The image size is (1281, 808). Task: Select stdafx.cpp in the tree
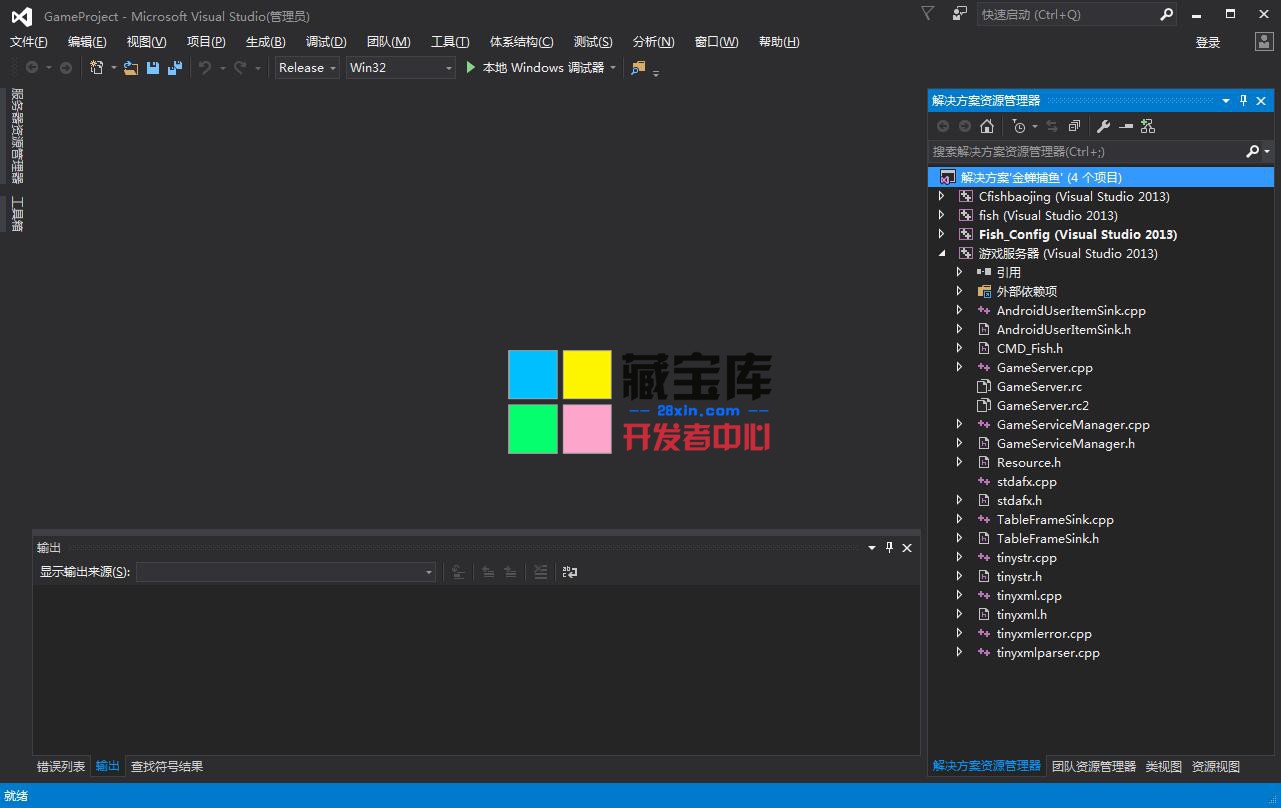click(1026, 481)
